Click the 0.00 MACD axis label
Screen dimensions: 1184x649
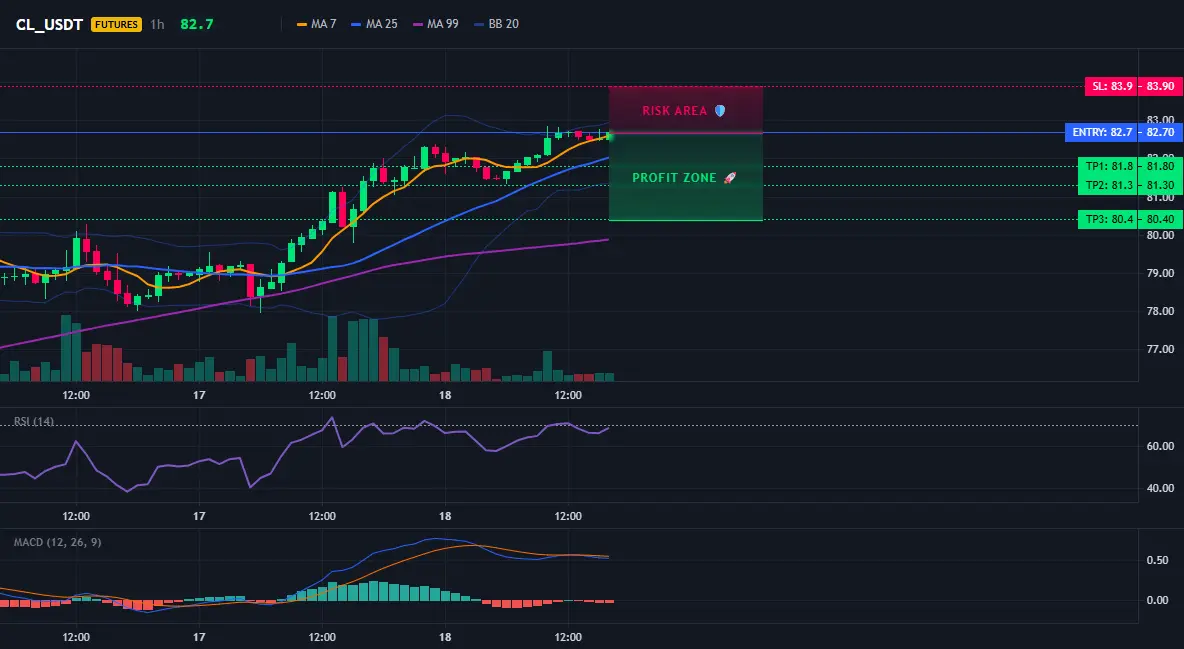[1158, 601]
